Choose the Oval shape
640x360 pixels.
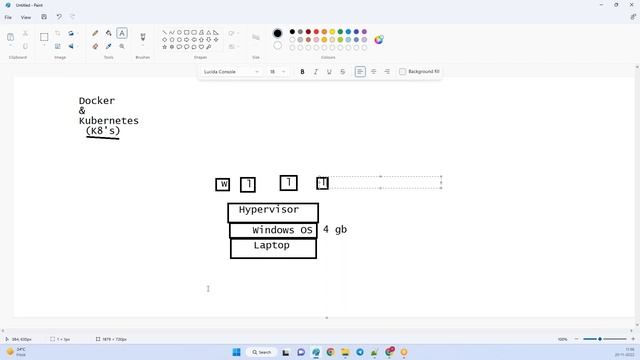[179, 32]
